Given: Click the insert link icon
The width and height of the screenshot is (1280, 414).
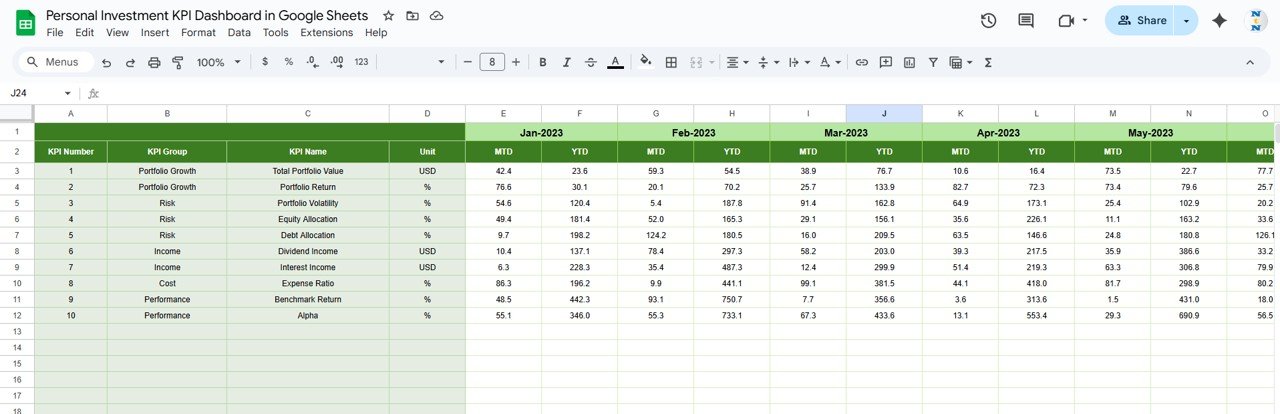Looking at the screenshot, I should [x=861, y=62].
